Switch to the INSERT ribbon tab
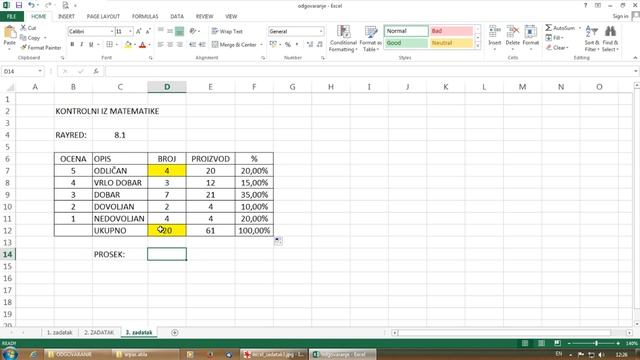 [x=66, y=16]
